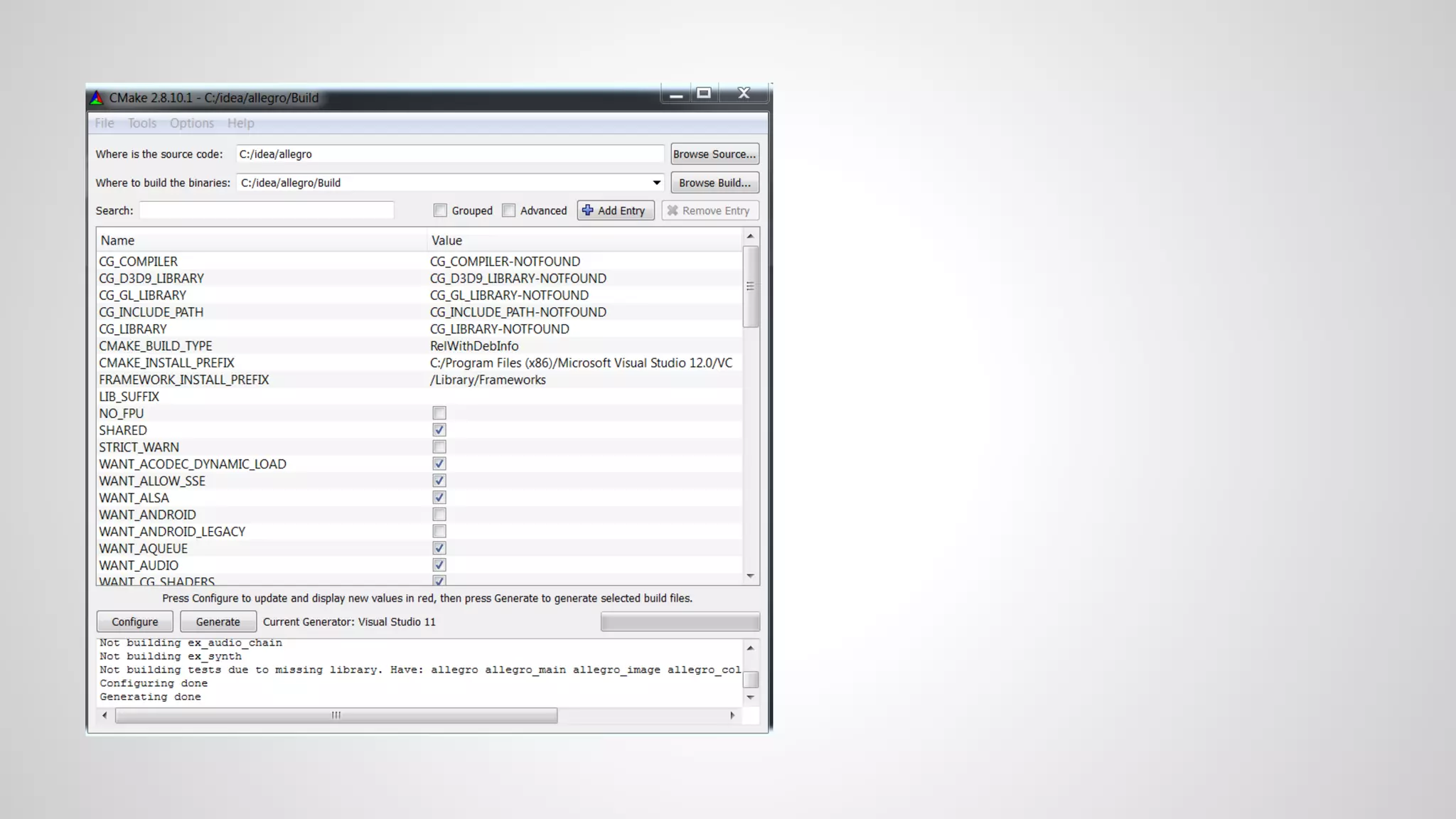
Task: Enable the Grouped checkbox
Action: click(x=440, y=210)
